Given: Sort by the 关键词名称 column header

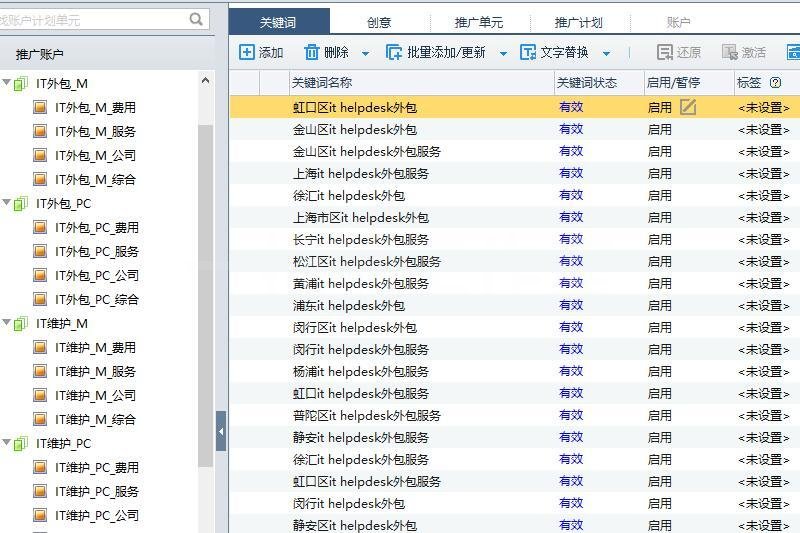Looking at the screenshot, I should [422, 83].
